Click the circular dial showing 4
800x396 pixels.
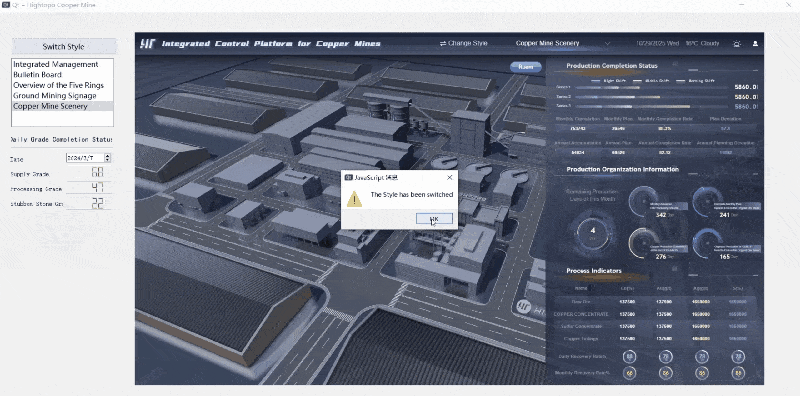(593, 232)
